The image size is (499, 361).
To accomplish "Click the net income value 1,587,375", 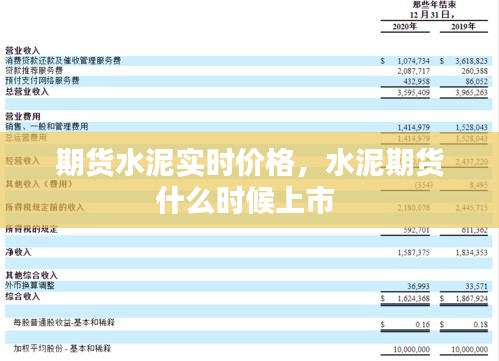I will point(413,253).
